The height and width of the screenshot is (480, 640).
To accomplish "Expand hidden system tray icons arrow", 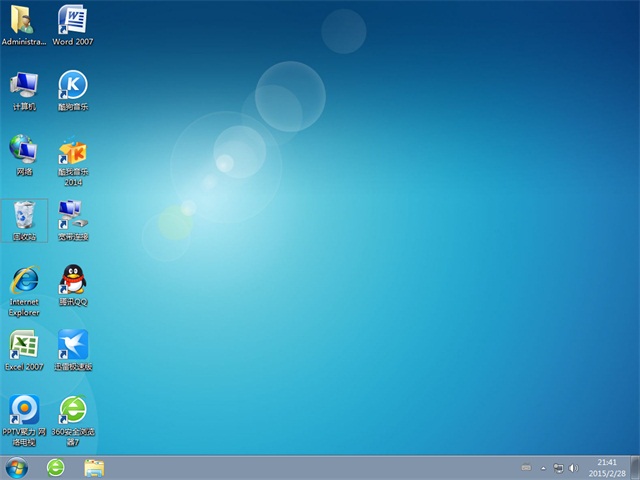I will (542, 467).
